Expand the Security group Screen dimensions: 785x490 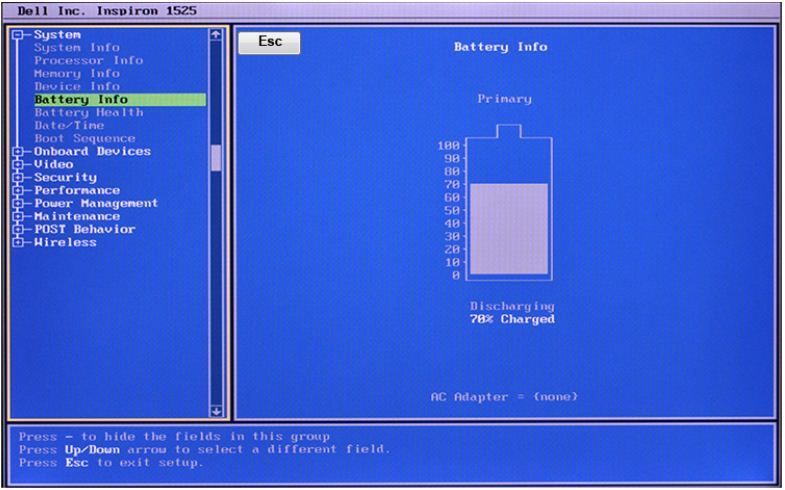tap(17, 178)
